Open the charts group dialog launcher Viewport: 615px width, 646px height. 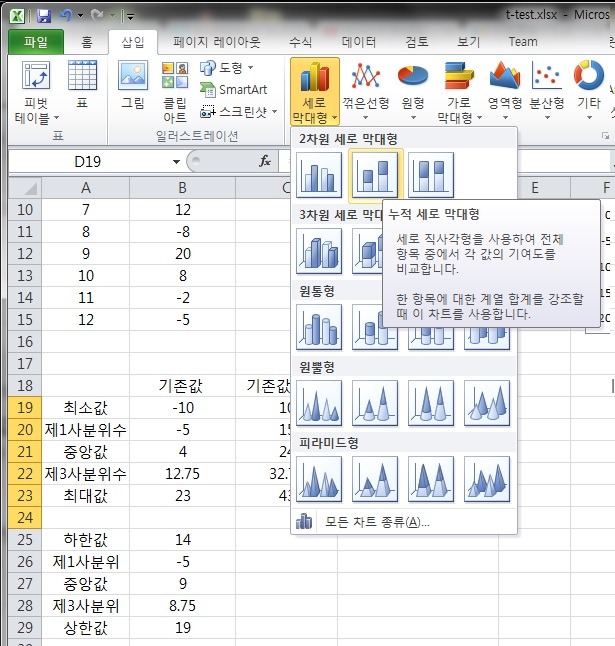click(605, 136)
